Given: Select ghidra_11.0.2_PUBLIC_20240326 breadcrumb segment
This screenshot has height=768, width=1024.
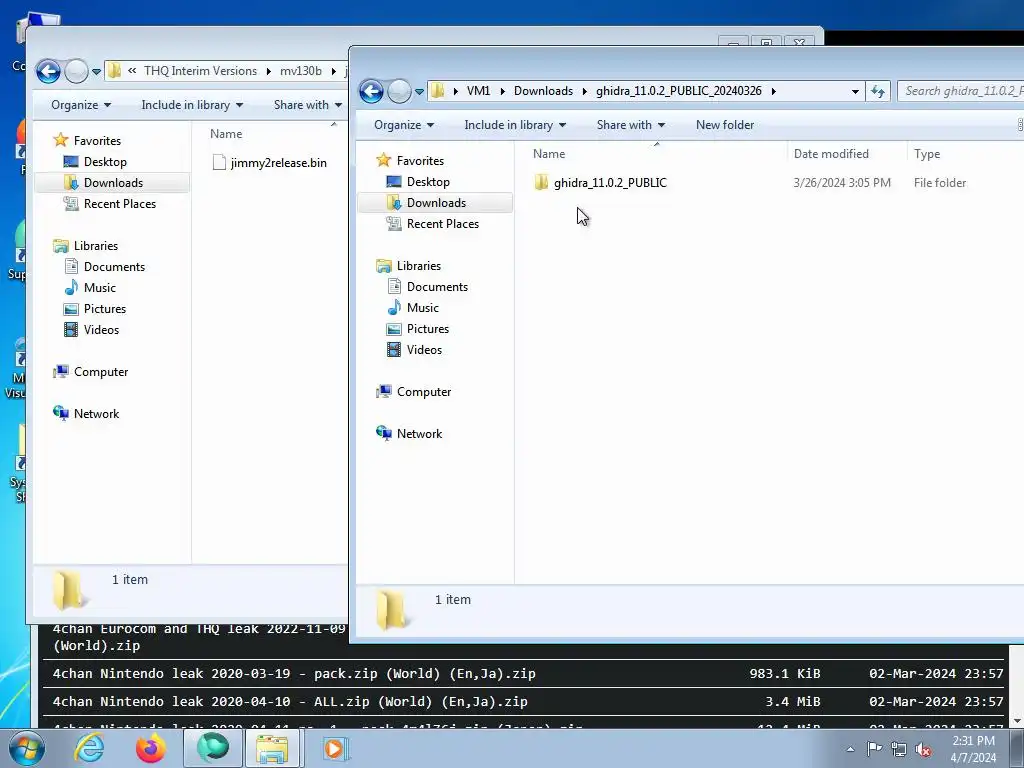Looking at the screenshot, I should click(679, 91).
